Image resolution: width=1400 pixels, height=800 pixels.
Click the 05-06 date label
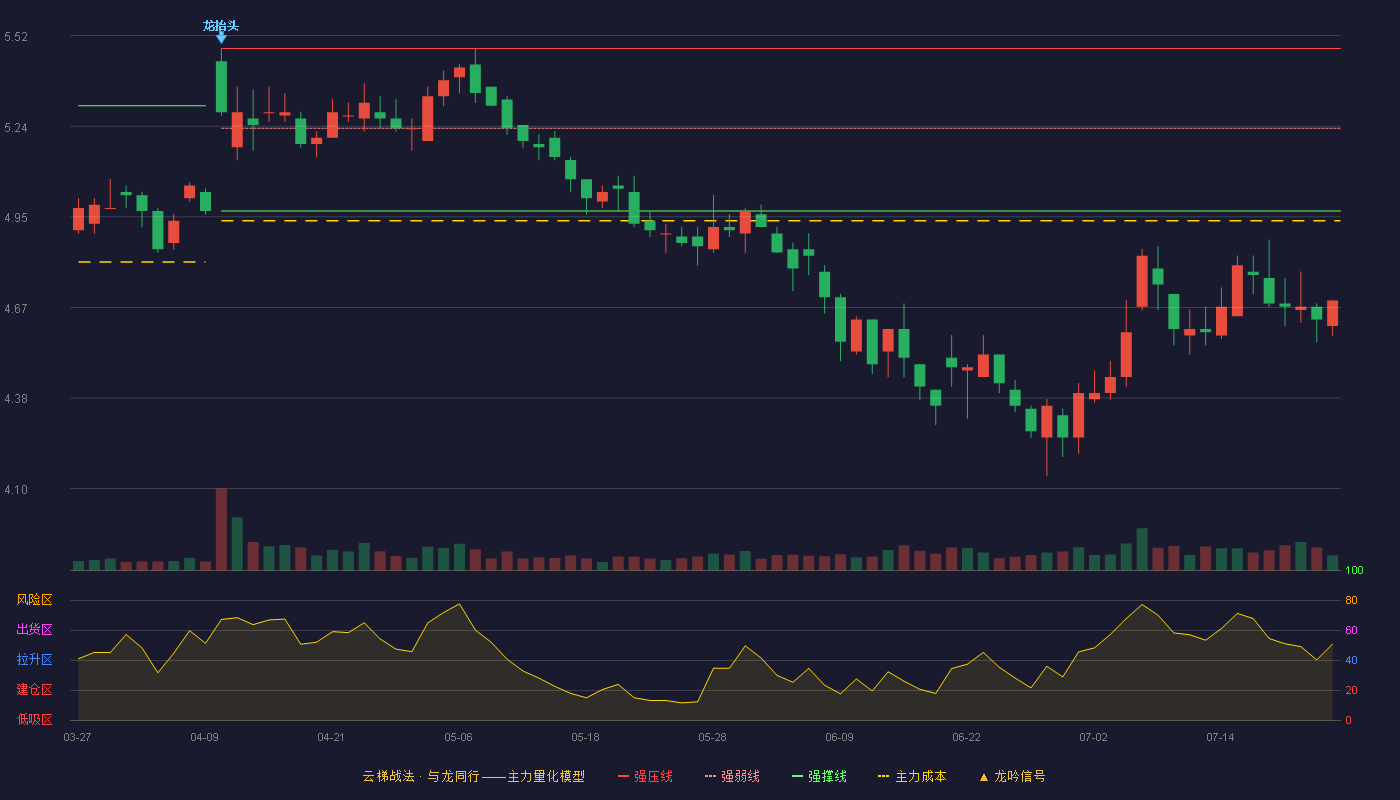458,737
